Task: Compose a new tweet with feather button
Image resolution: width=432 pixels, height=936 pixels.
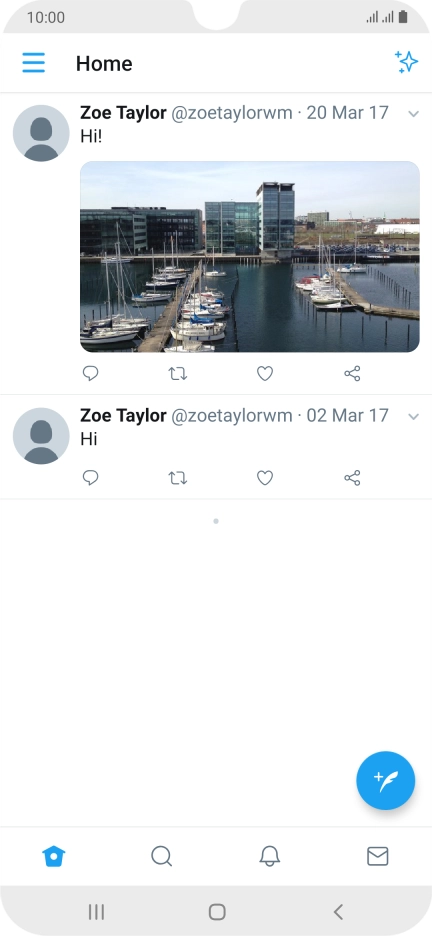Action: pos(385,780)
